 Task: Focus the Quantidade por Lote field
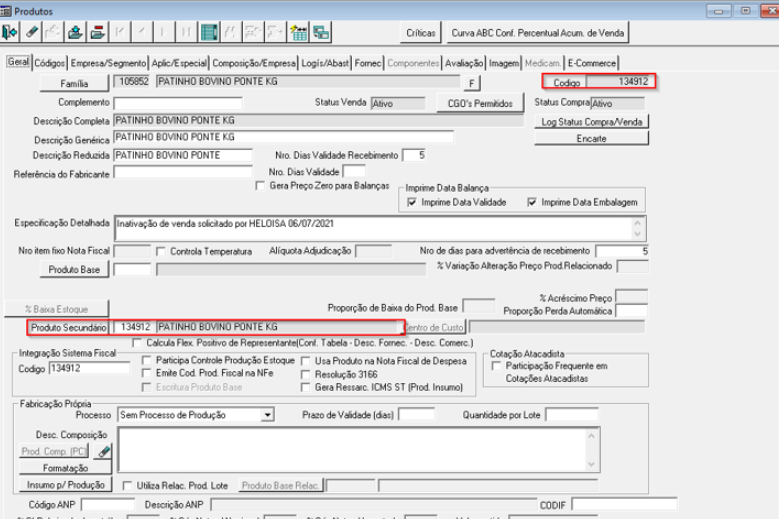coord(572,415)
